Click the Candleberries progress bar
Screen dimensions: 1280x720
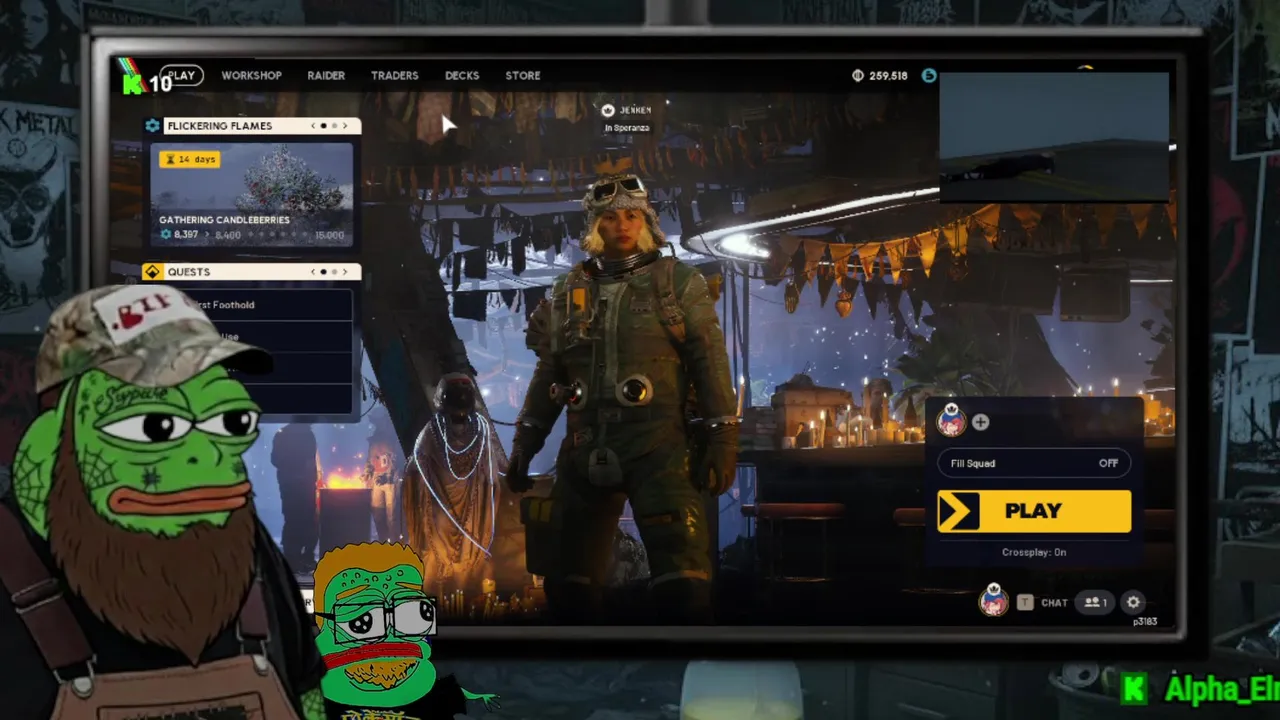coord(252,235)
